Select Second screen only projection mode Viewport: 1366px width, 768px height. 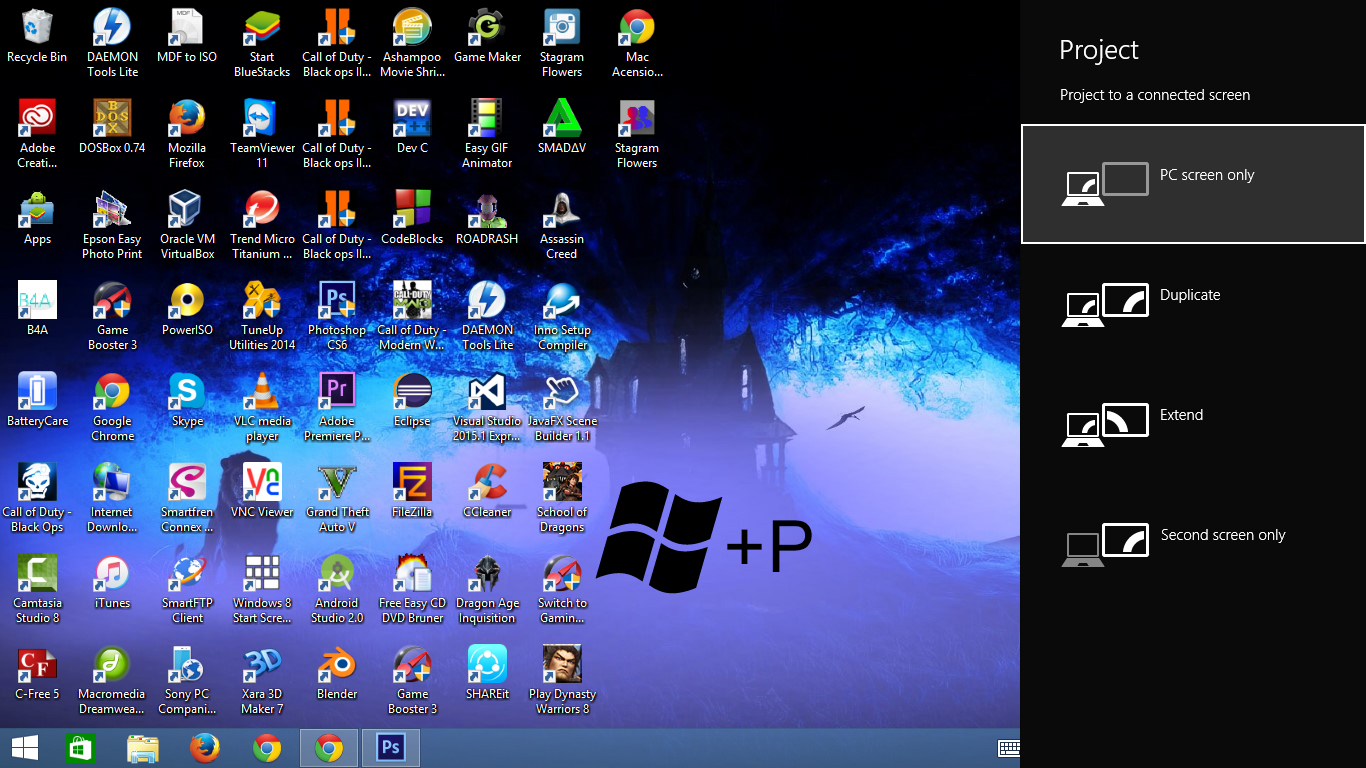point(1193,544)
